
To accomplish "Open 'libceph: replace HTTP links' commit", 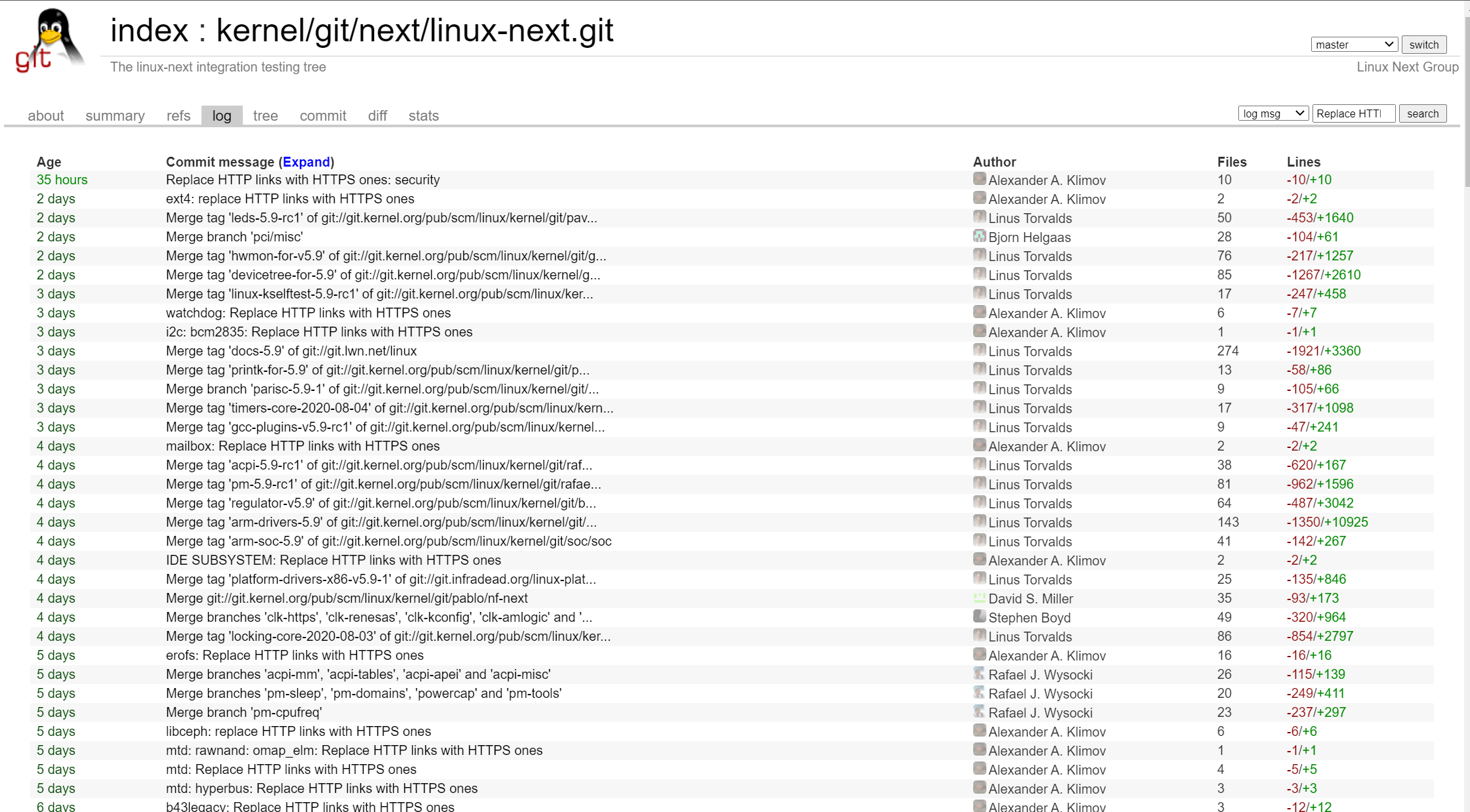I will tap(299, 731).
